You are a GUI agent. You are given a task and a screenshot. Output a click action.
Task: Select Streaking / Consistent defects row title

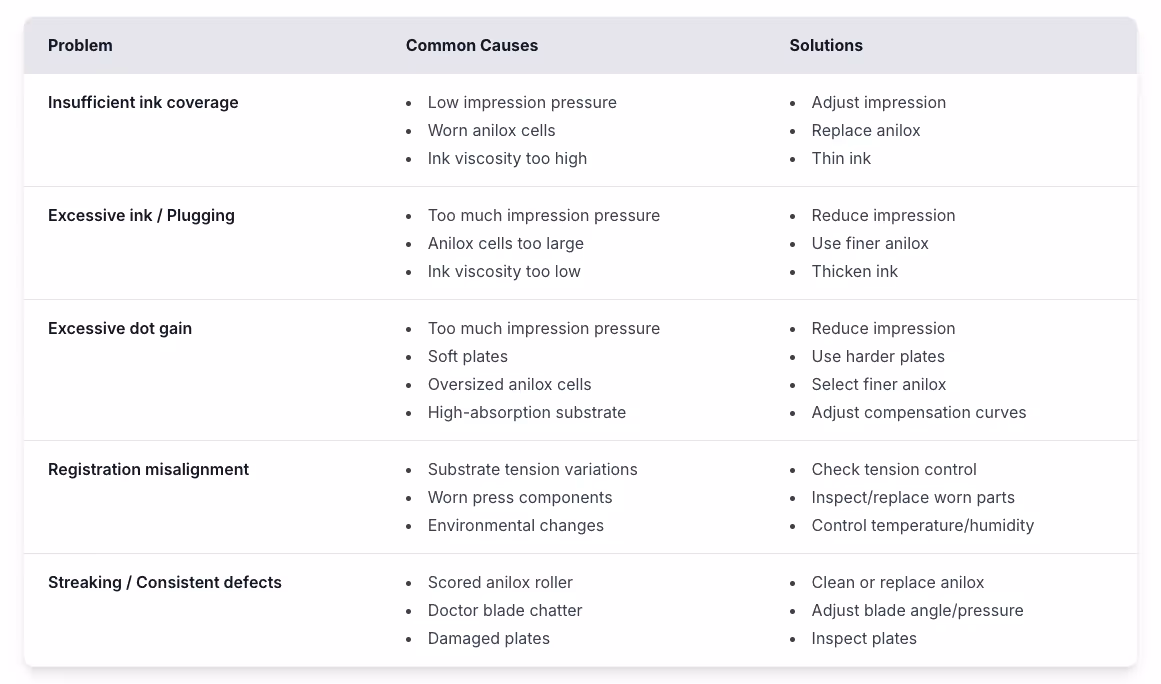click(165, 583)
